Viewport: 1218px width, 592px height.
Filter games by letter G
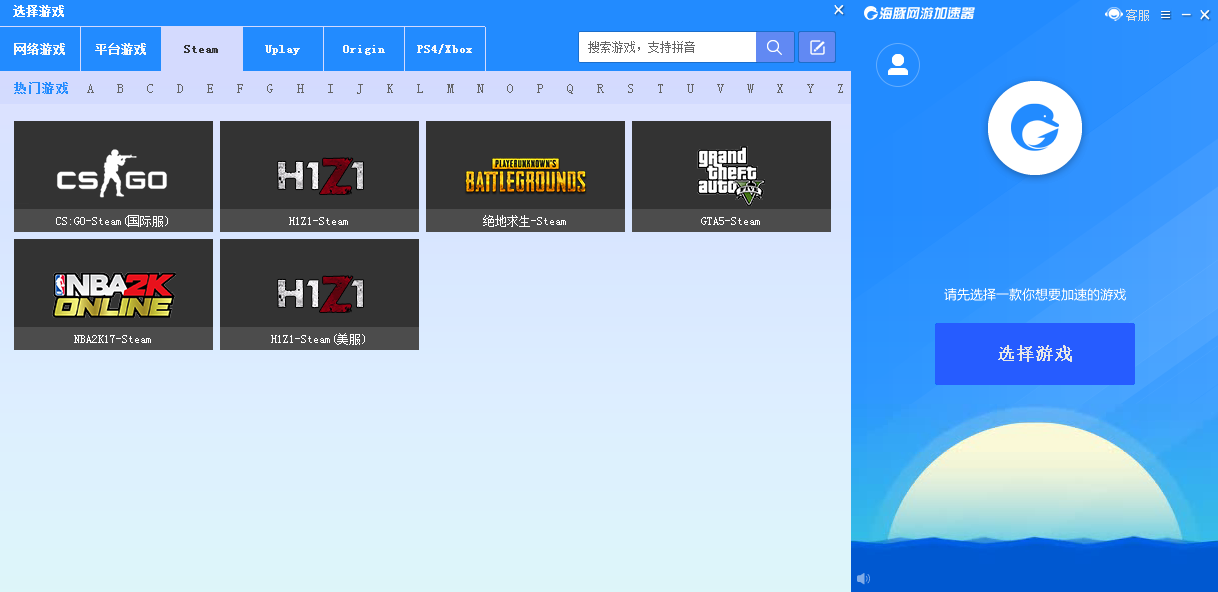click(x=270, y=88)
